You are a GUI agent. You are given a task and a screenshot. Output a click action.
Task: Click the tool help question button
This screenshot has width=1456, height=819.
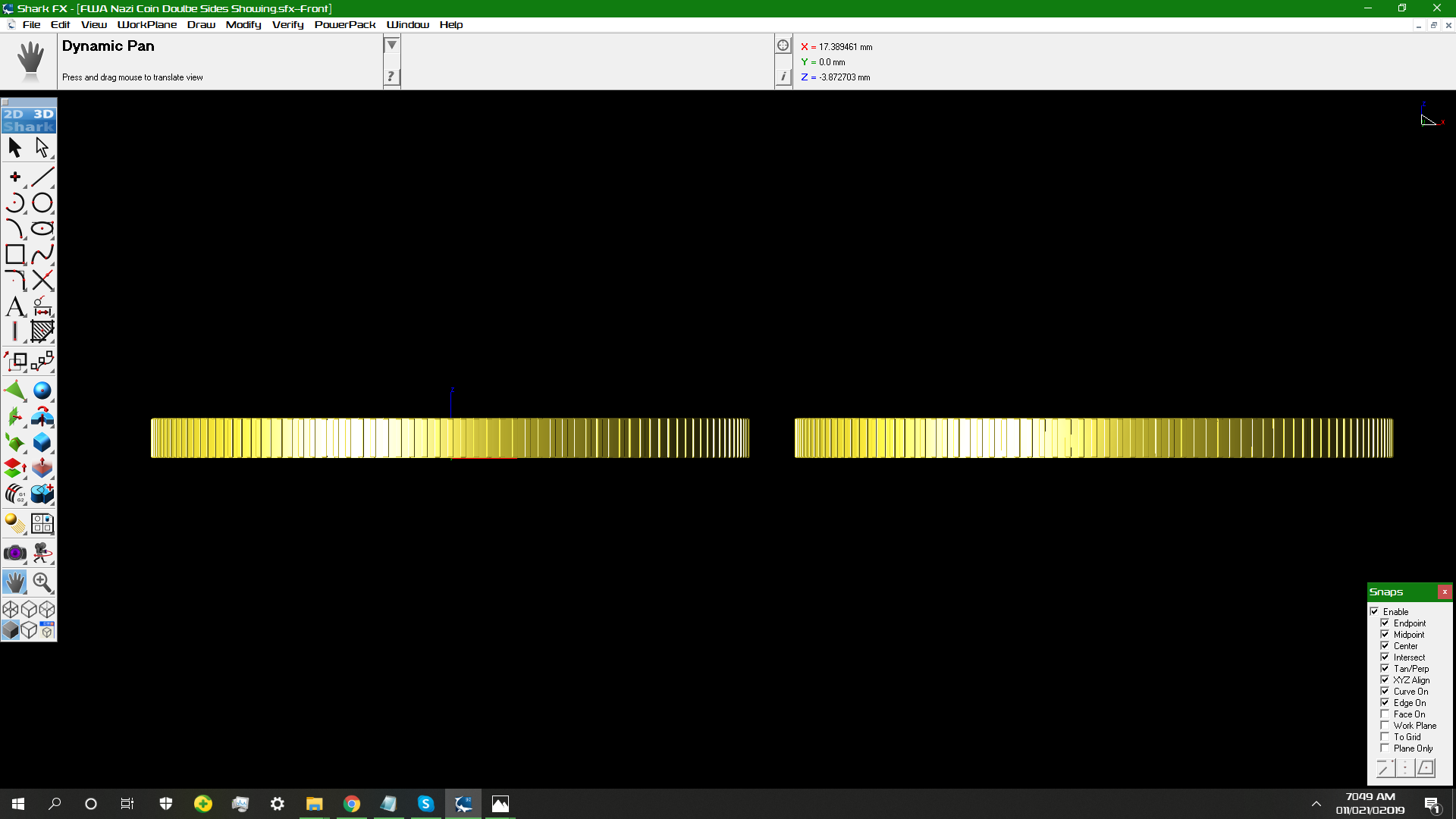tap(391, 76)
